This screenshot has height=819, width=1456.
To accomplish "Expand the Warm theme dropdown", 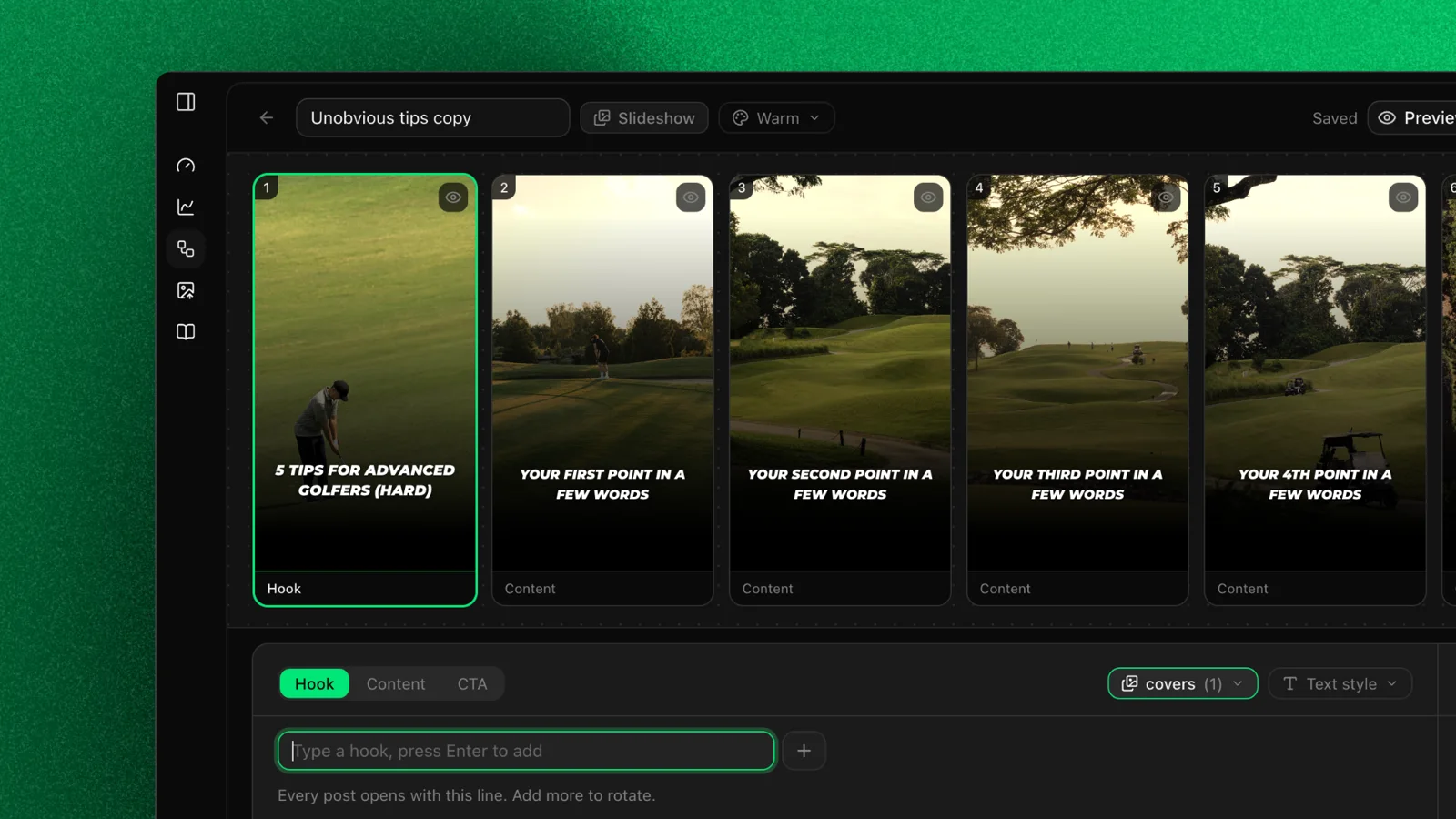I will pos(776,117).
